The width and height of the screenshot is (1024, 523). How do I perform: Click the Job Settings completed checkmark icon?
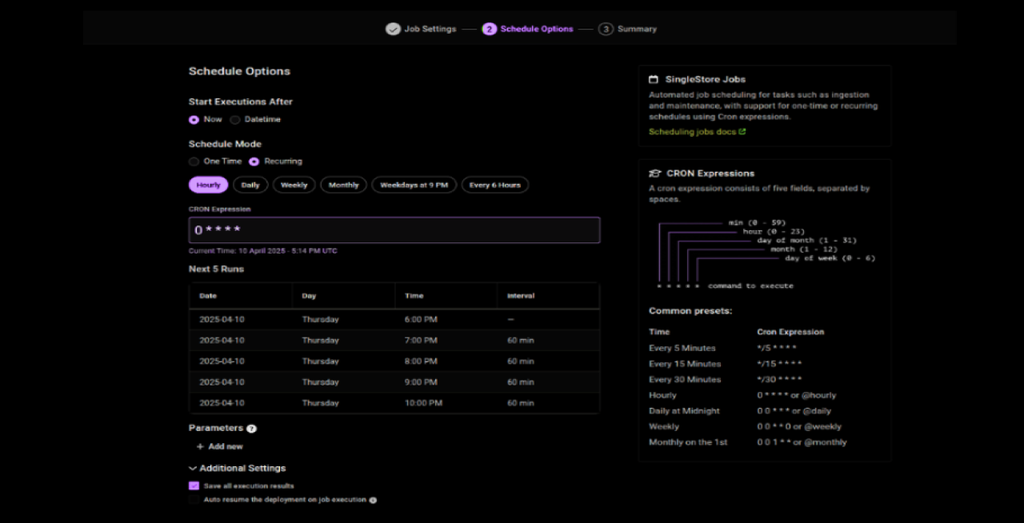(x=393, y=29)
